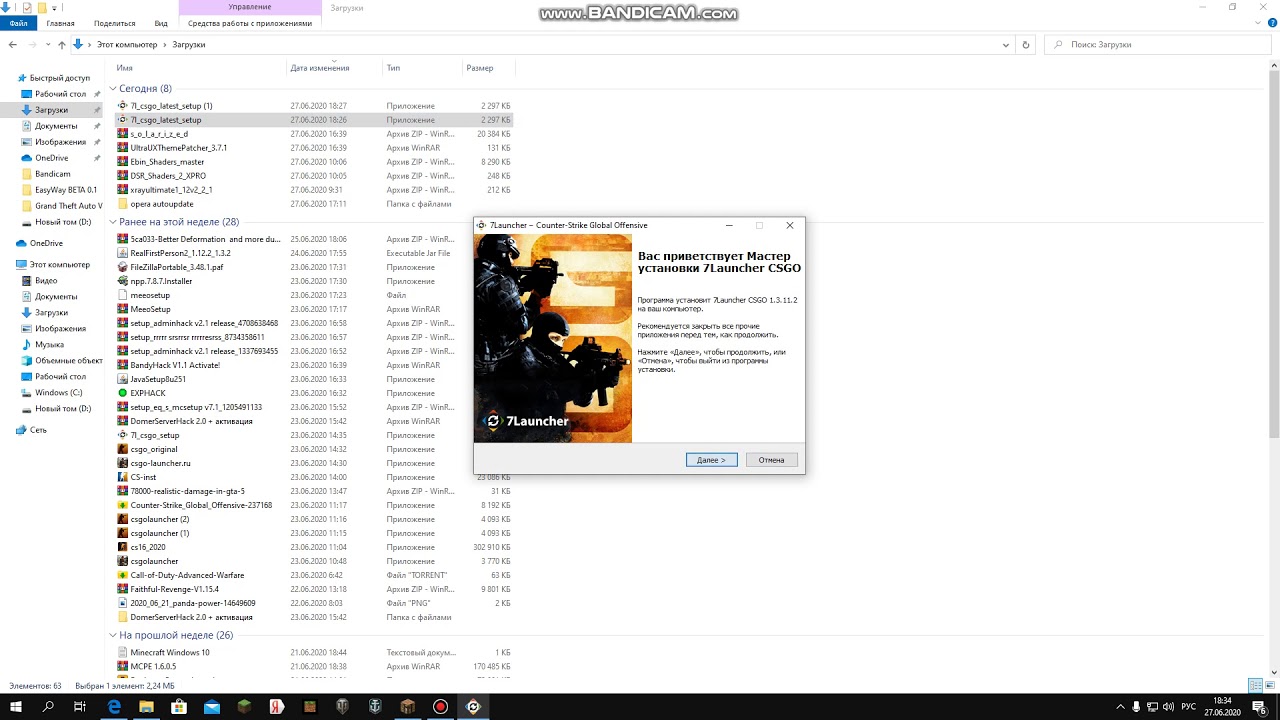The width and height of the screenshot is (1280, 720).
Task: Switch to large thumbnails view icon
Action: point(1270,686)
